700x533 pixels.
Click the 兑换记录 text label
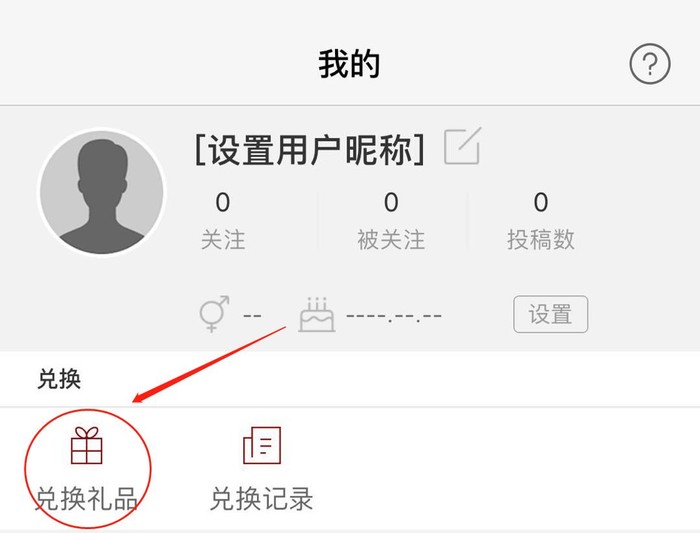(262, 499)
